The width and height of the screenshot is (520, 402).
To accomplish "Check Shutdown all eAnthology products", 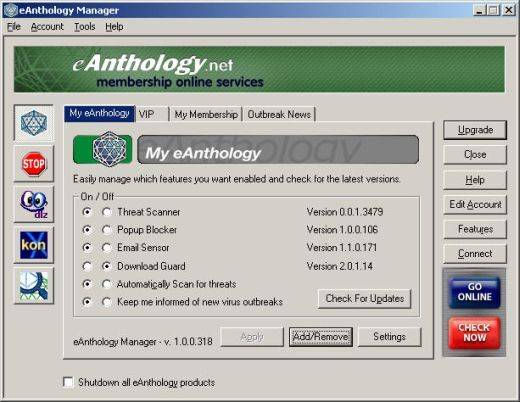I will (68, 382).
